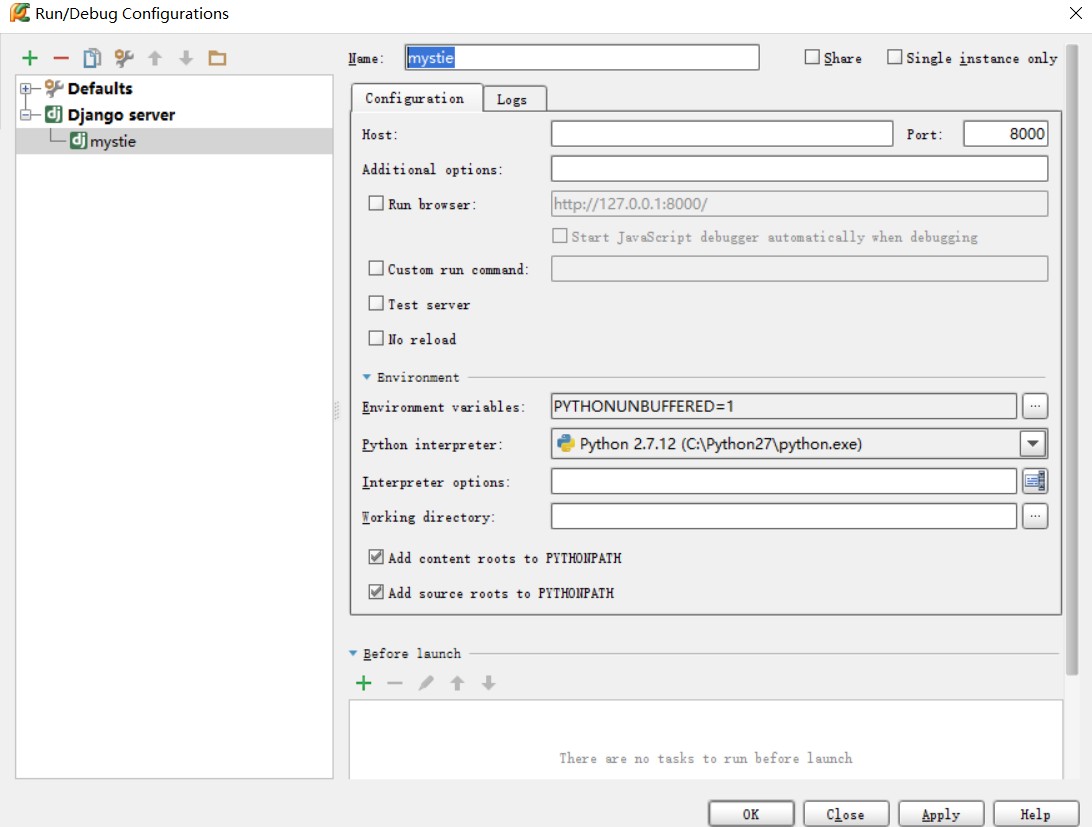Click the Host input field

[722, 133]
